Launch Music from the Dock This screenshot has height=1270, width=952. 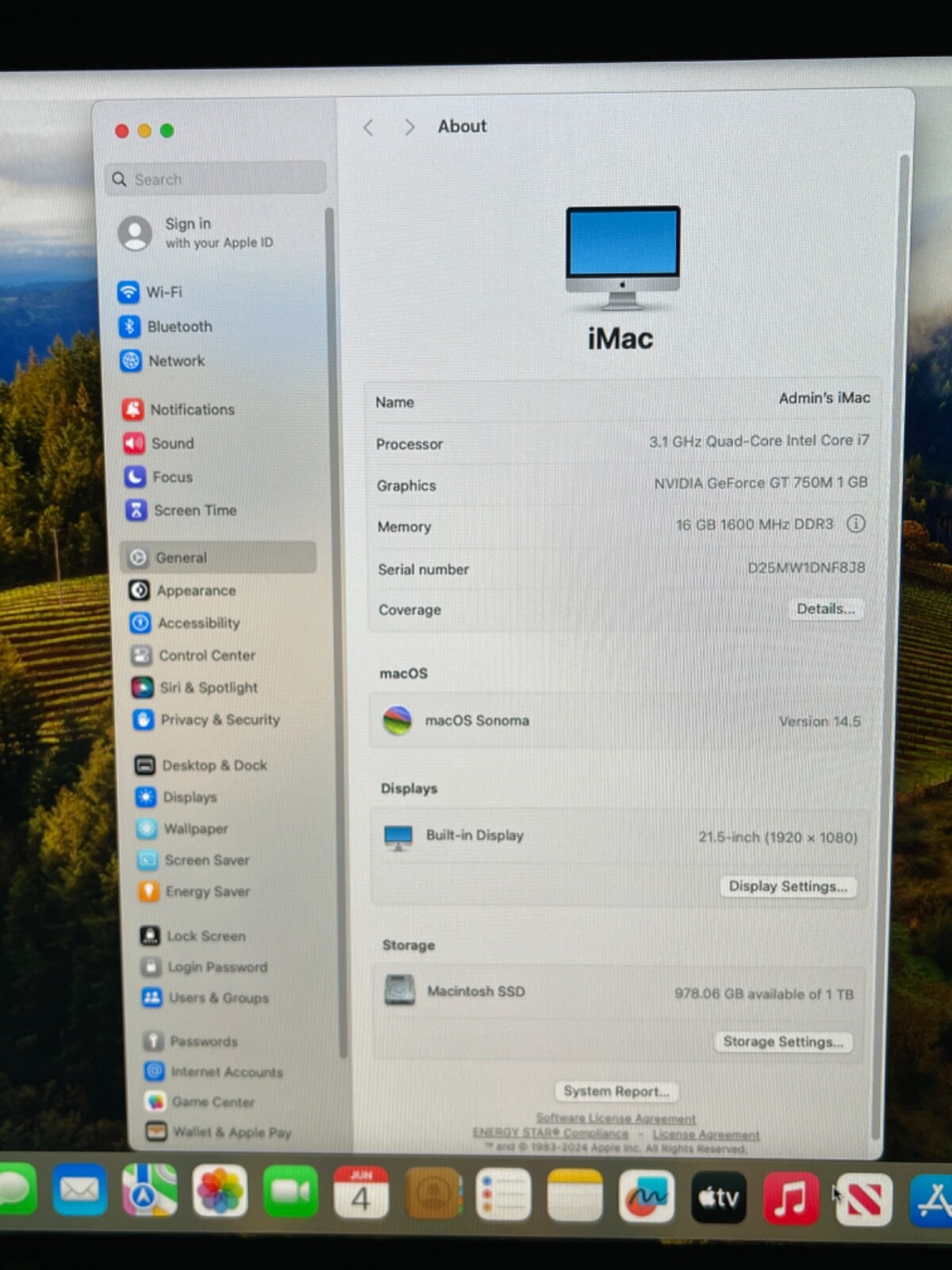791,1199
